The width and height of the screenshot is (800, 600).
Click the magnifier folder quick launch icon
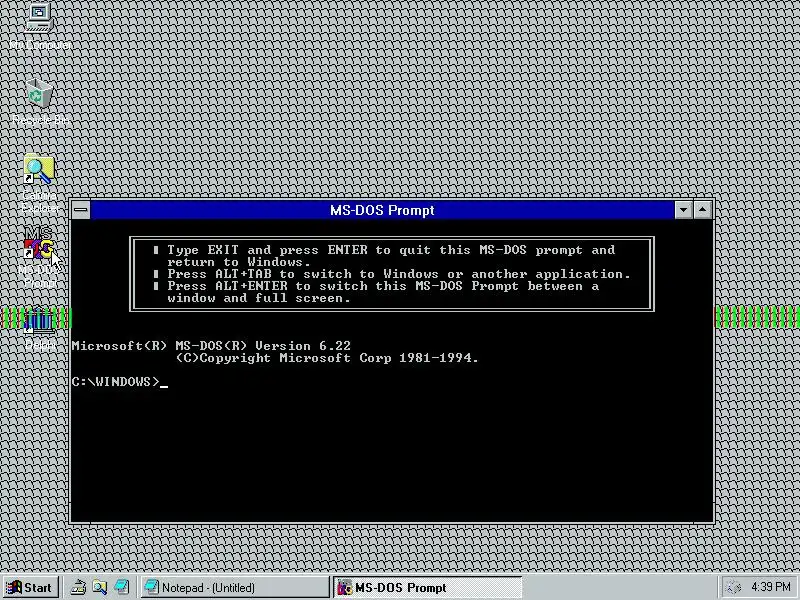tap(99, 587)
